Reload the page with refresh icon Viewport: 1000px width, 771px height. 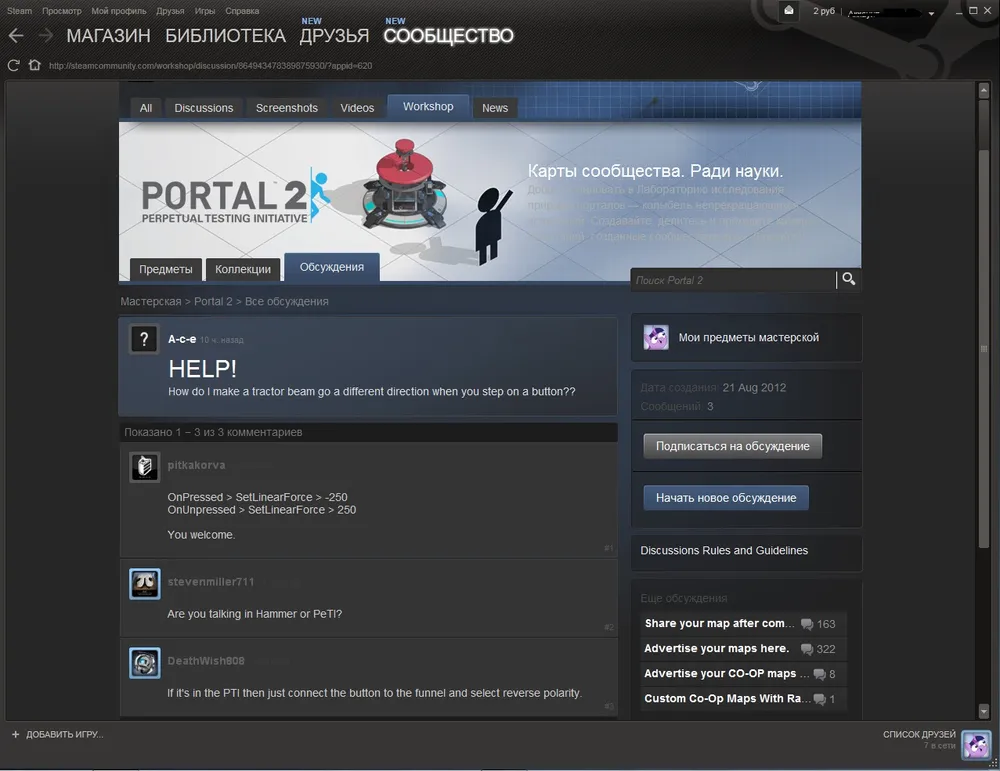click(13, 65)
